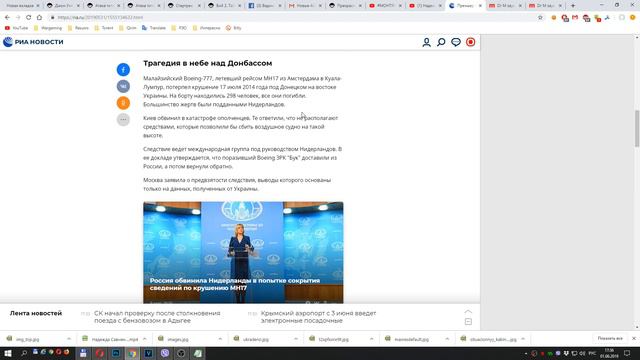This screenshot has height=360, width=640.
Task: Switch to the first browser tab
Action: click(21, 6)
